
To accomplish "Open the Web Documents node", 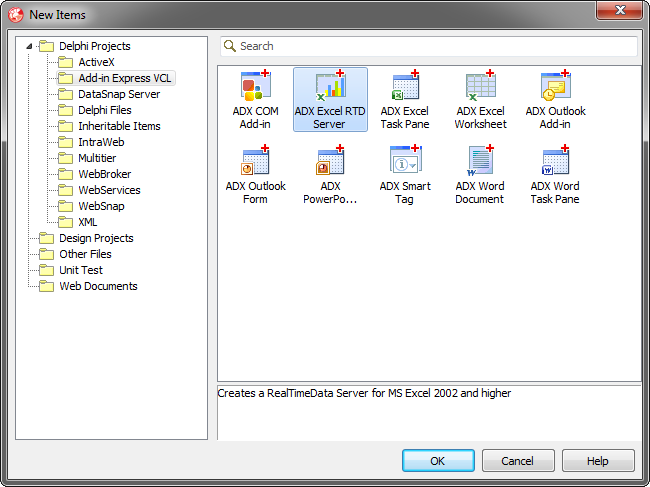I will (98, 286).
